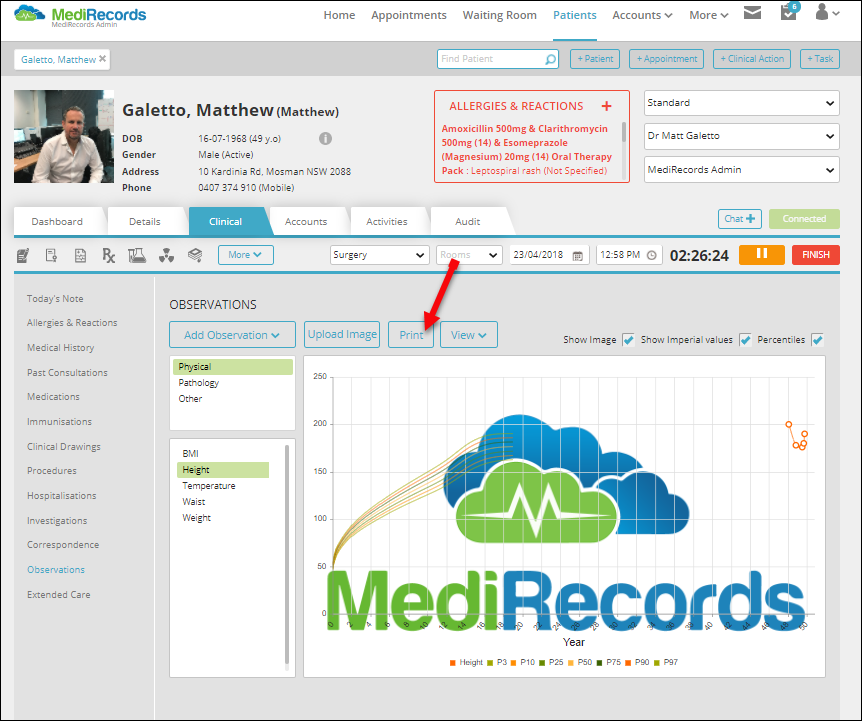Image resolution: width=862 pixels, height=721 pixels.
Task: Click the Connected status button
Action: [x=804, y=219]
